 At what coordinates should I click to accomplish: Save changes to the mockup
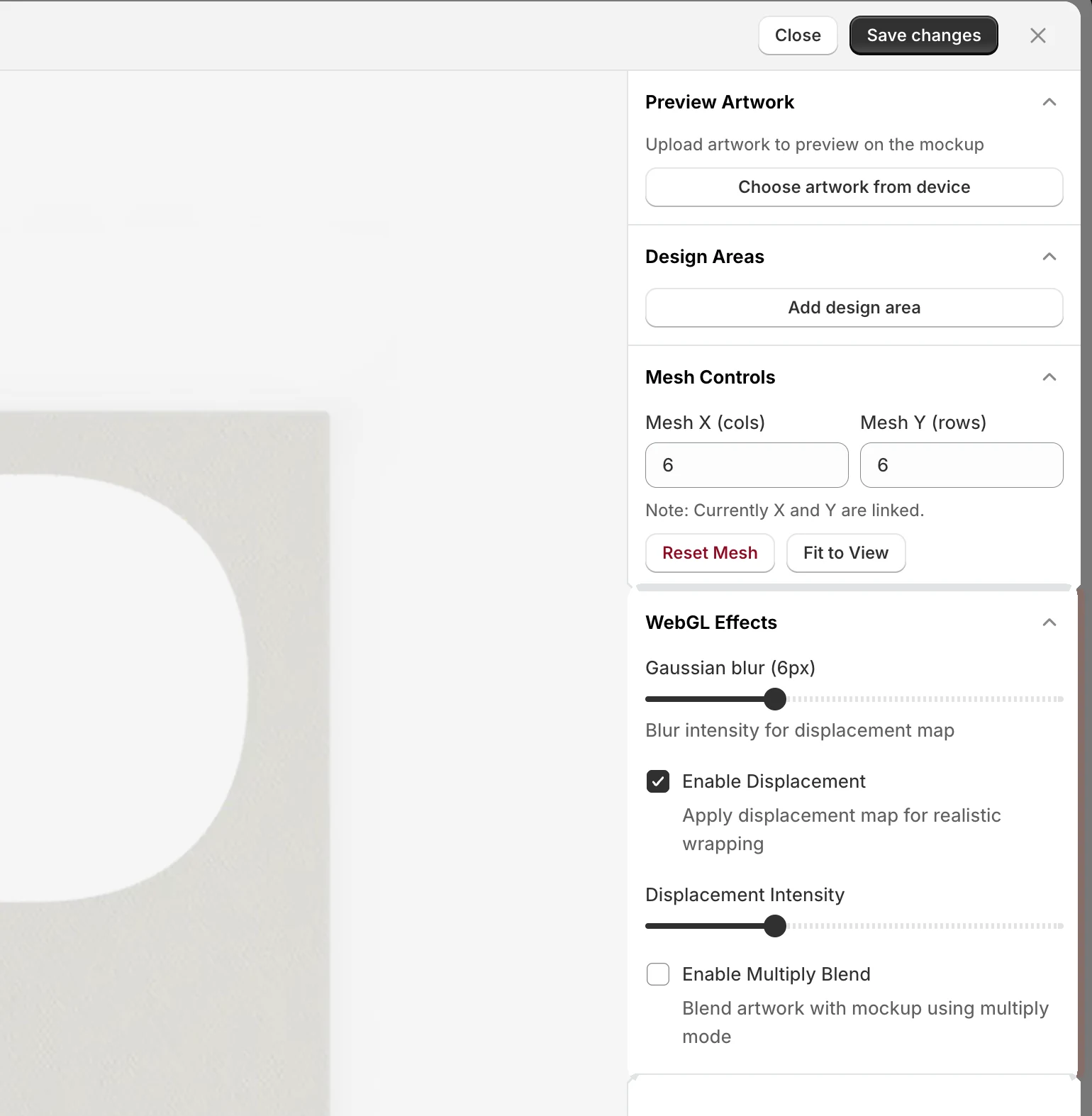924,35
